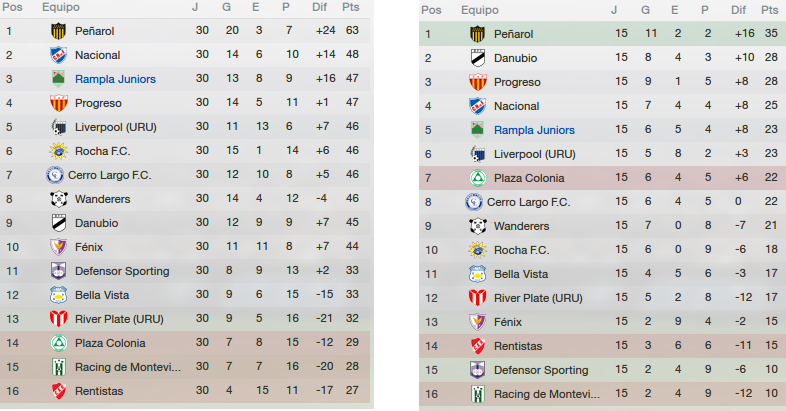This screenshot has width=786, height=411.
Task: Open Rampla Juniors link in right table
Action: [534, 130]
